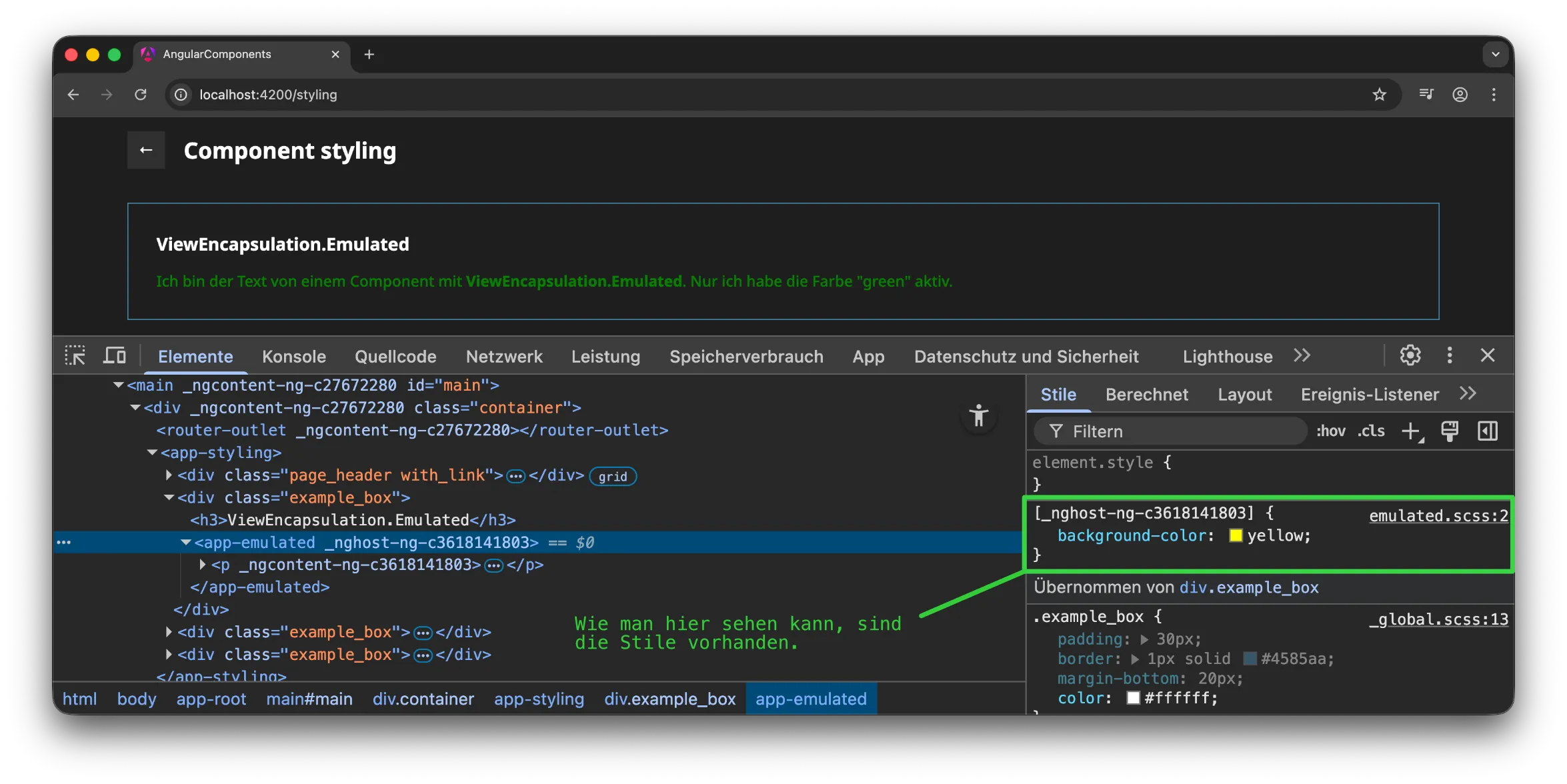1567x784 pixels.
Task: Collapse the app-emulated element node
Action: pyautogui.click(x=186, y=543)
